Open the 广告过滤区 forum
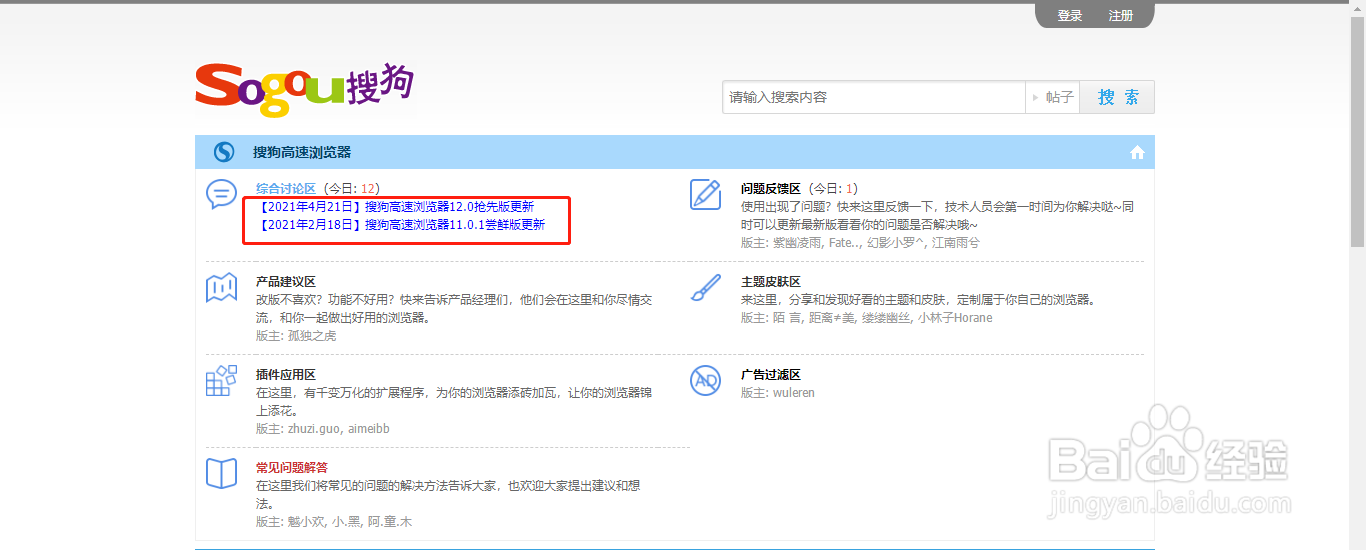1366x550 pixels. (x=771, y=375)
